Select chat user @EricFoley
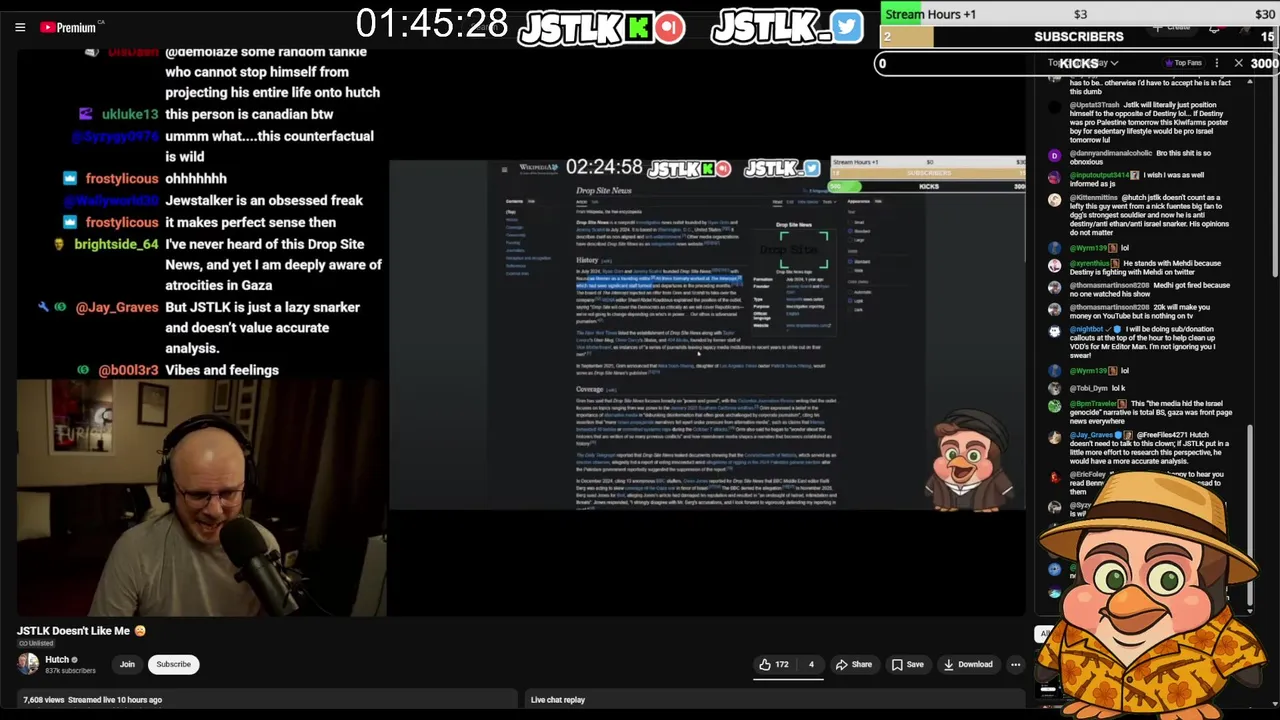Viewport: 1280px width, 720px height. [1087, 475]
